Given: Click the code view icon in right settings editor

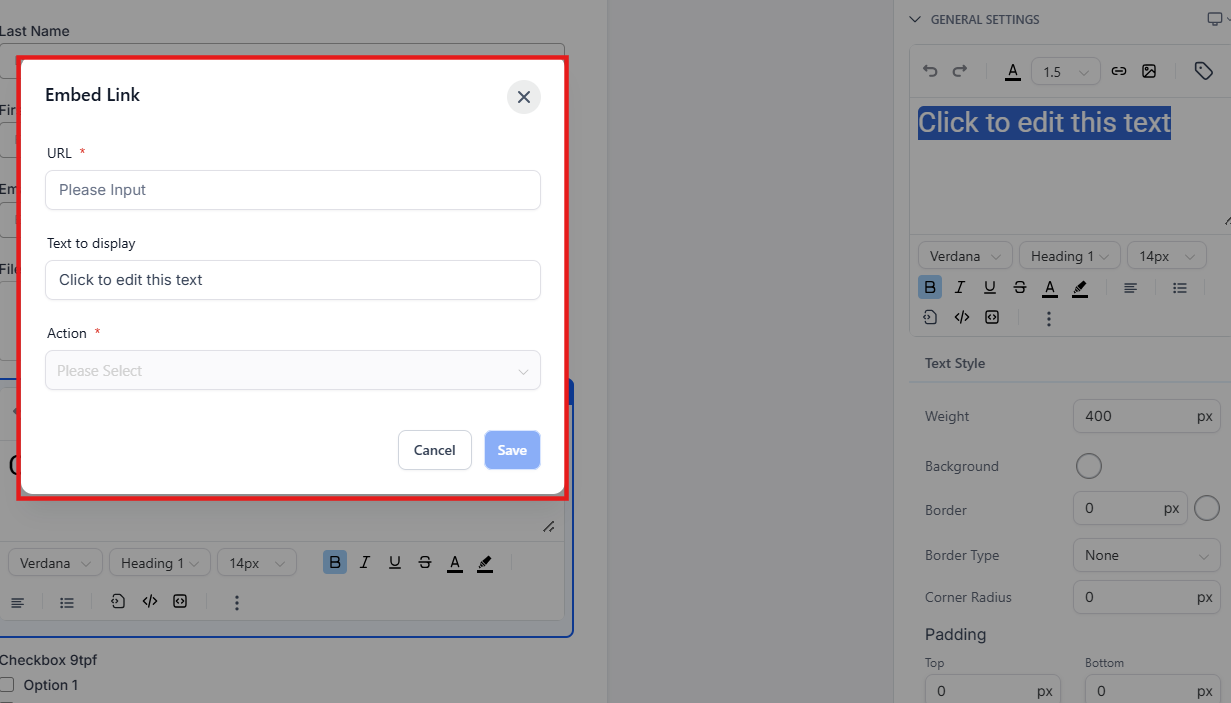Looking at the screenshot, I should click(962, 318).
